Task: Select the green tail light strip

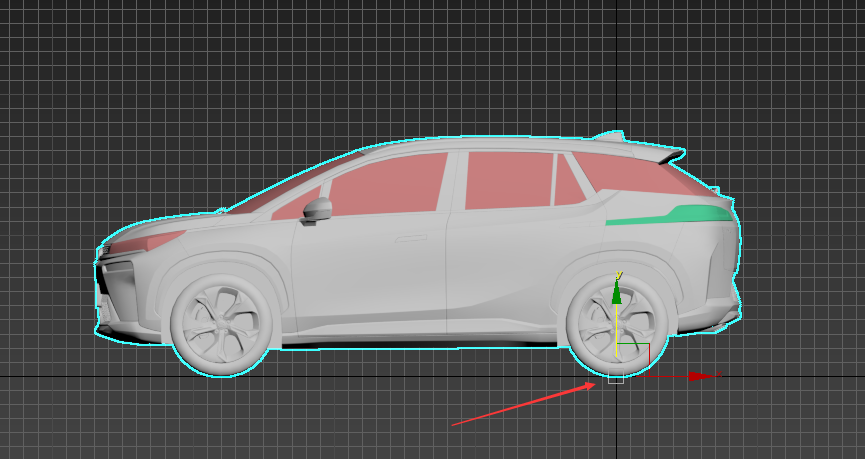Action: (670, 215)
